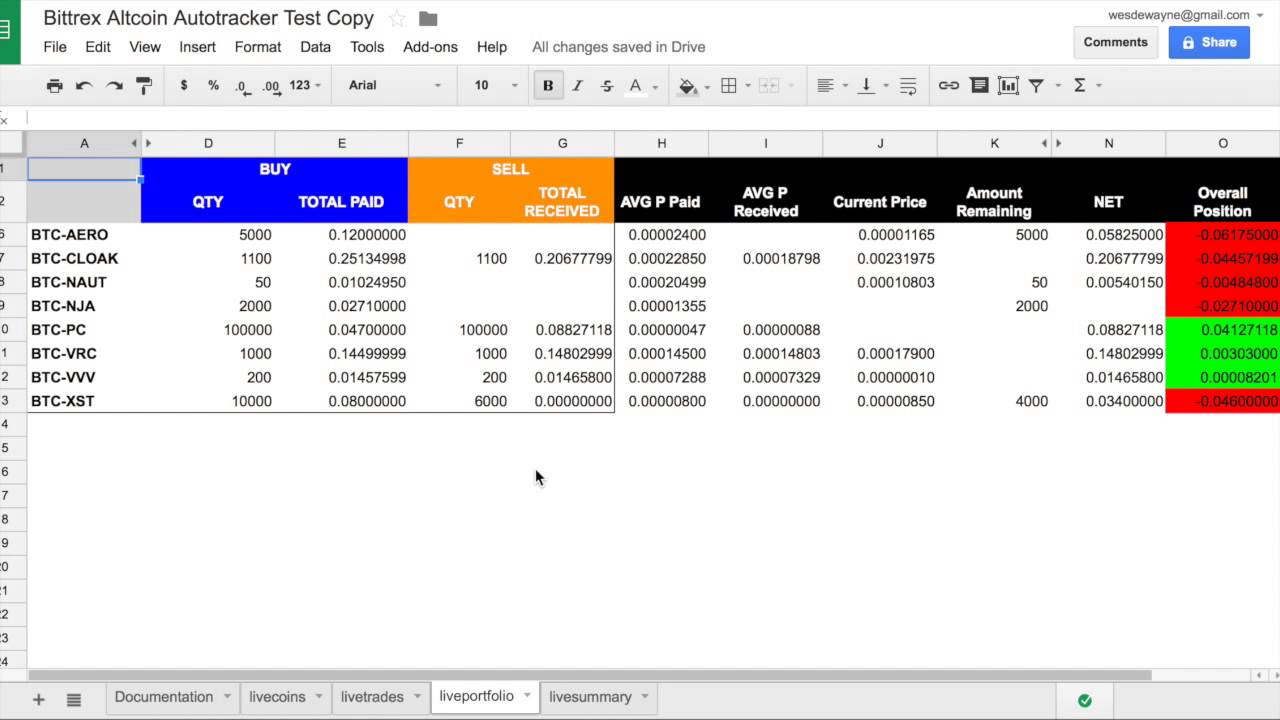This screenshot has height=720, width=1280.
Task: Click the merge cells icon
Action: pyautogui.click(x=769, y=86)
